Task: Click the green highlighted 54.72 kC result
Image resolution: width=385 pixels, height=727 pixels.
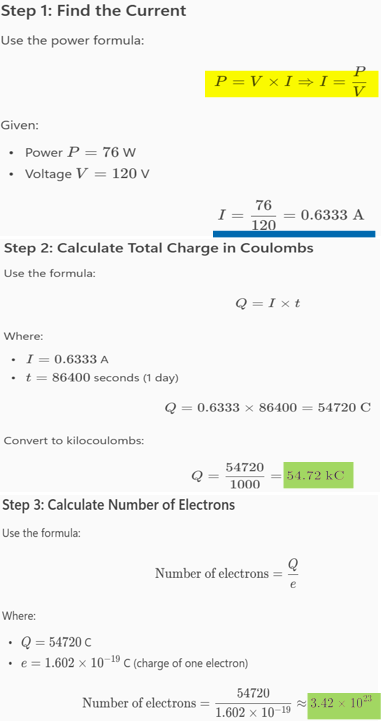Action: click(x=318, y=475)
